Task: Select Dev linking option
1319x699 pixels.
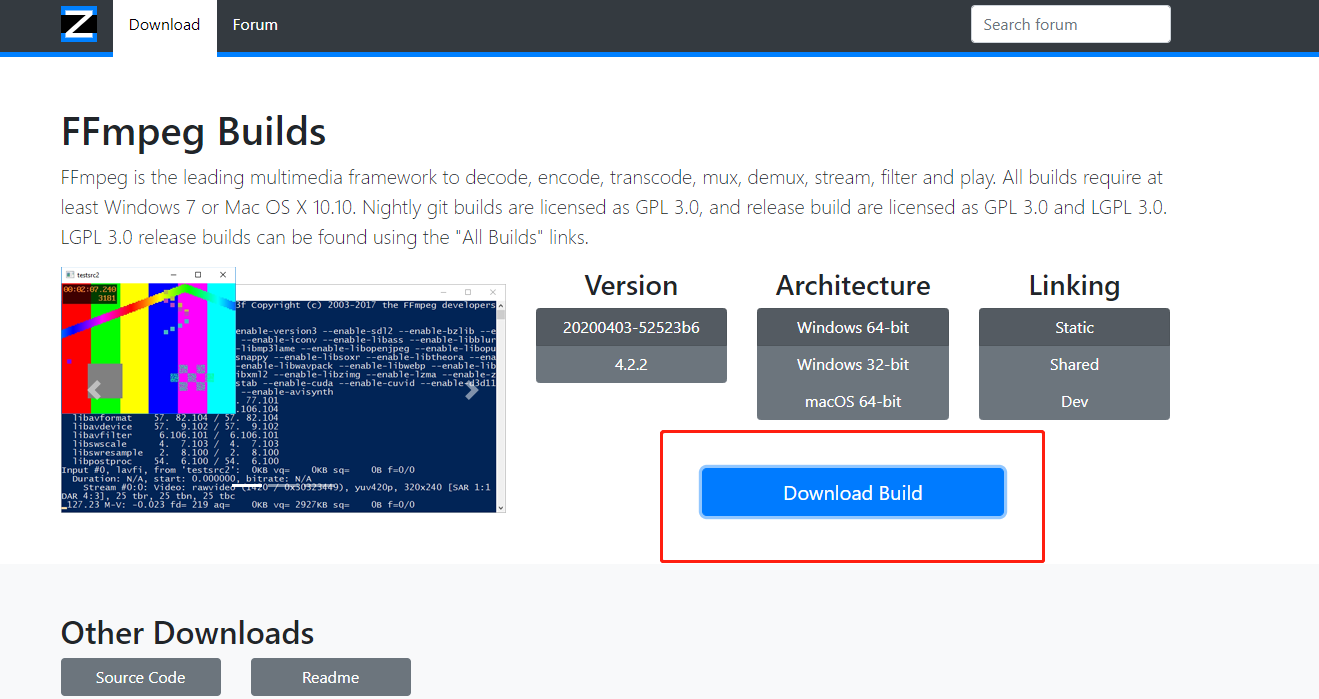Action: (1074, 401)
